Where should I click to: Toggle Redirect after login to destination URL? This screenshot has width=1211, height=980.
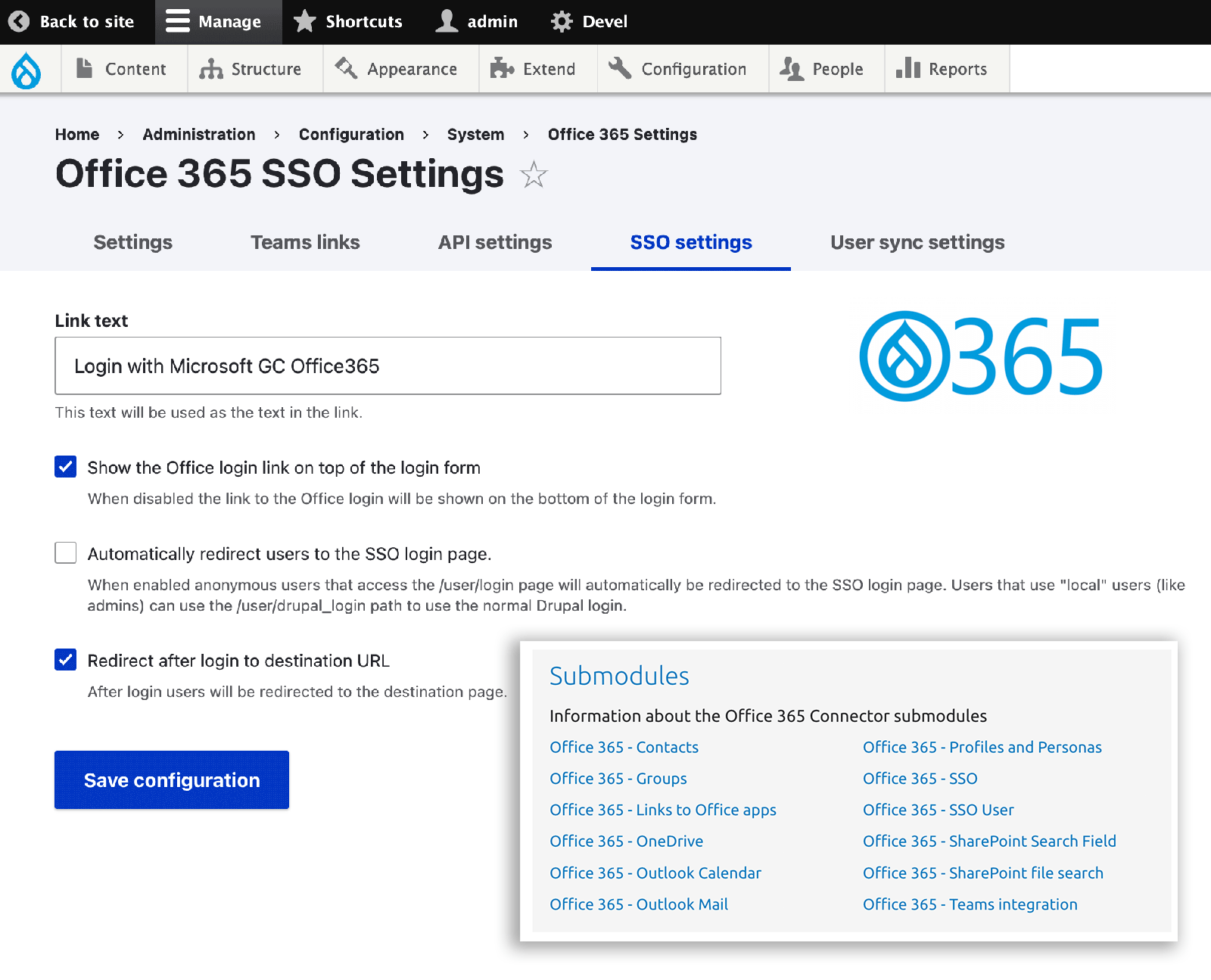[x=66, y=660]
